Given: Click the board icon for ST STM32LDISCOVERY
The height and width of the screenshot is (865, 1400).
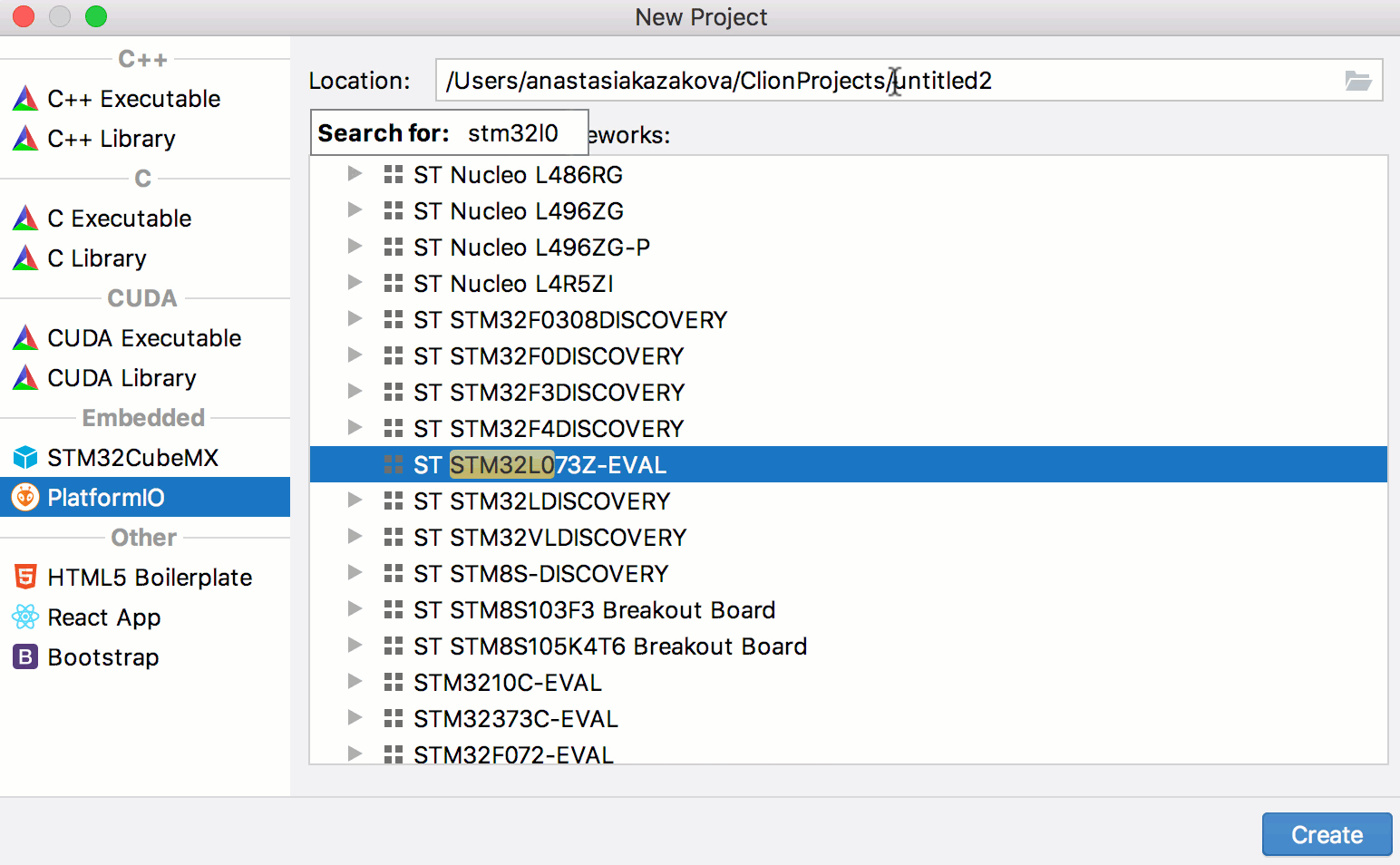Looking at the screenshot, I should (x=393, y=501).
